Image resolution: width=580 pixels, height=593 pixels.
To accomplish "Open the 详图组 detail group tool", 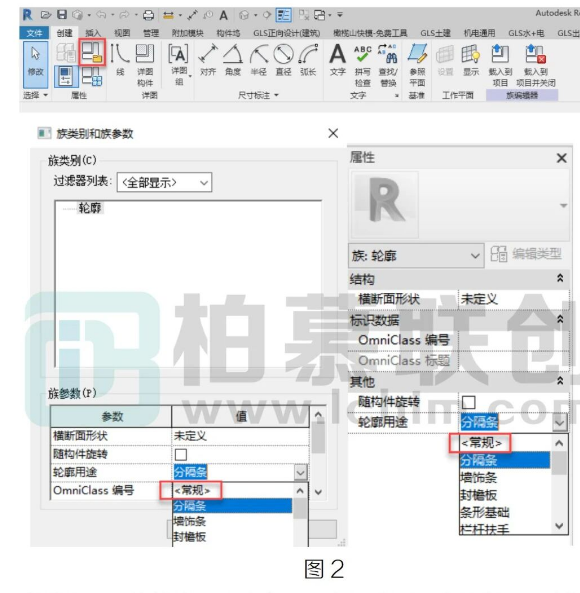I will coord(179,64).
